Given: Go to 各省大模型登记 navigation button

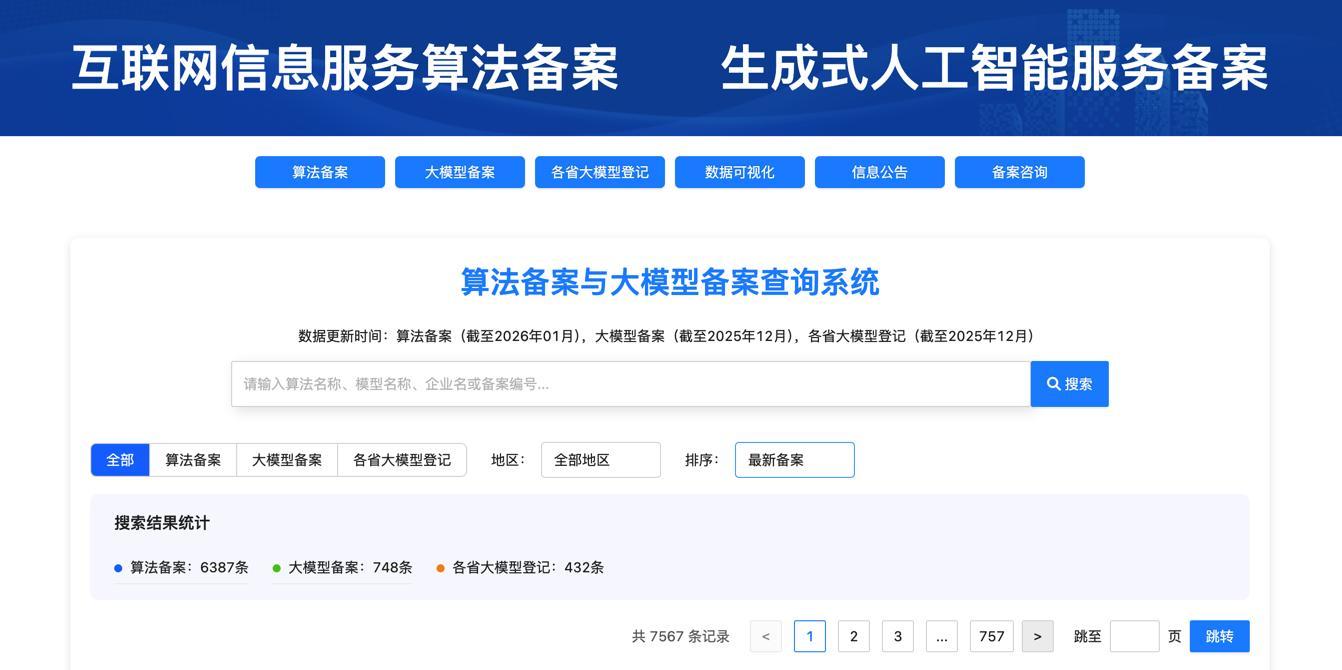Looking at the screenshot, I should [x=600, y=172].
